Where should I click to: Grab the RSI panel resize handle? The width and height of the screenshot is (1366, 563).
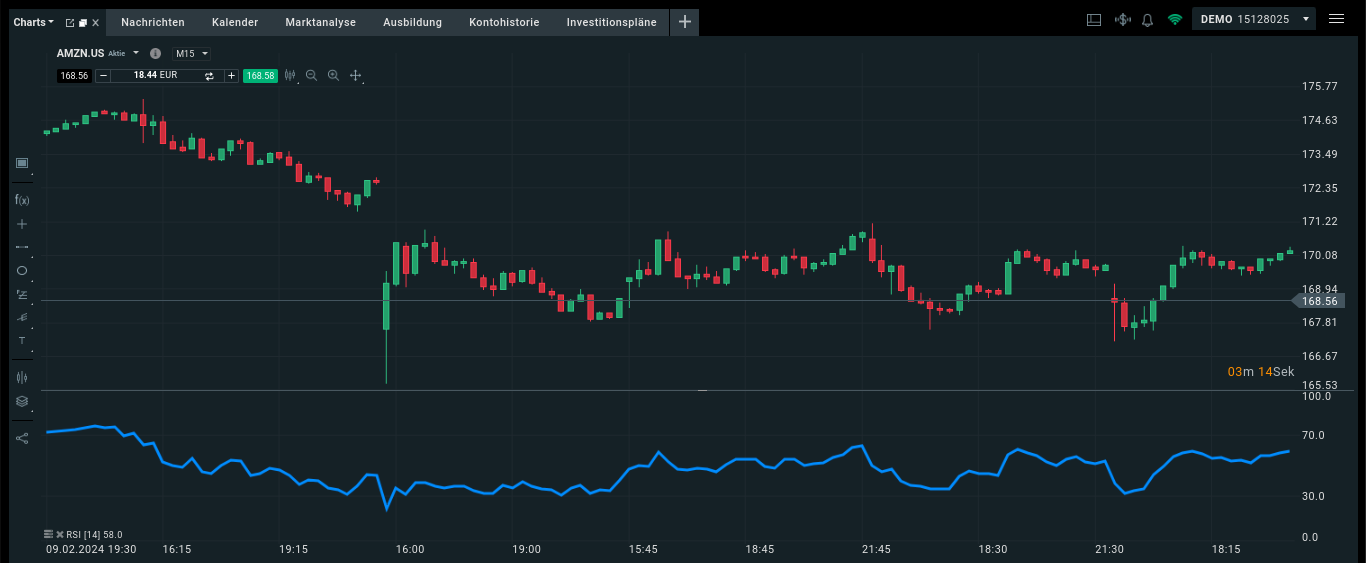(702, 391)
